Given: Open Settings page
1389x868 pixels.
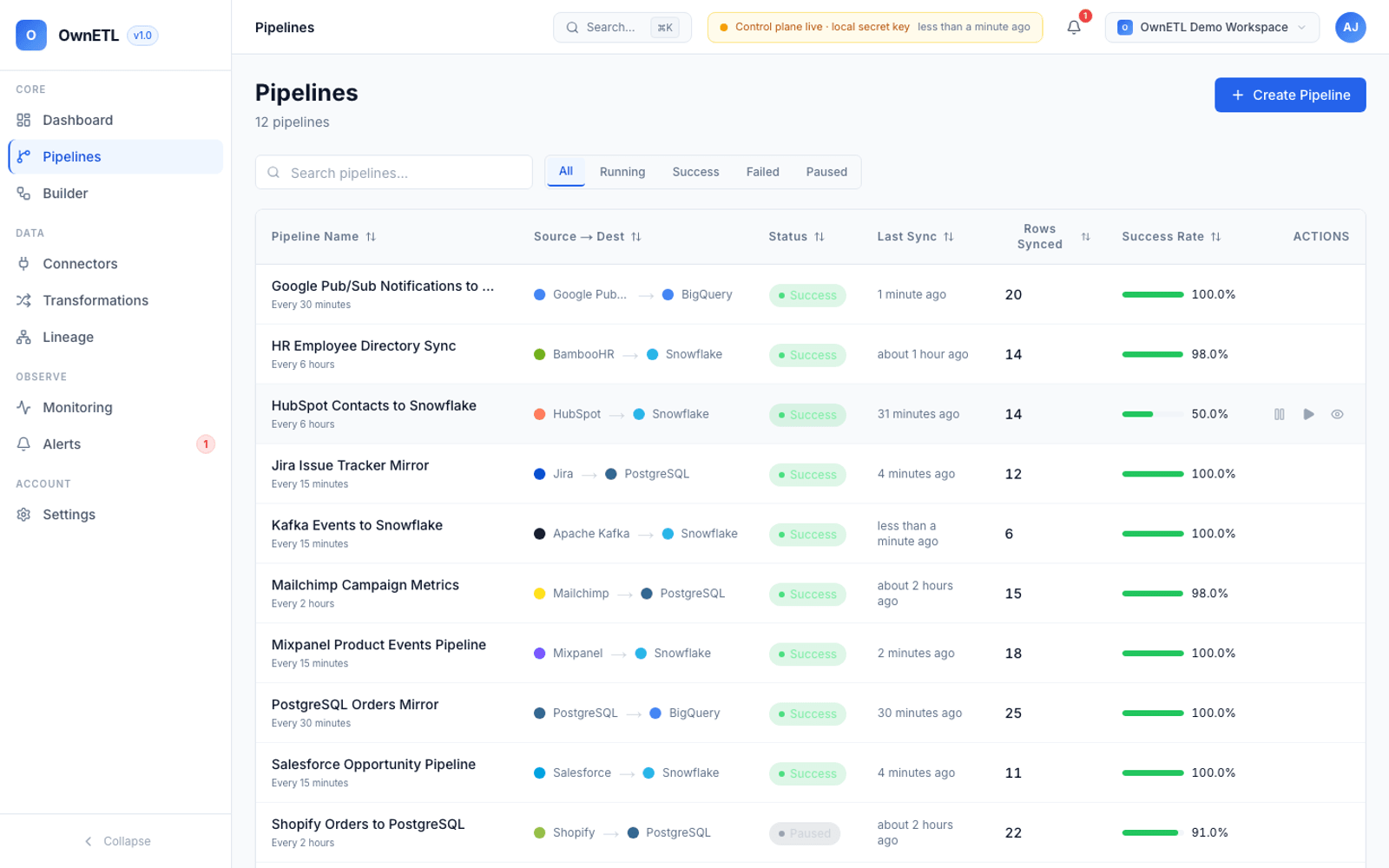Looking at the screenshot, I should click(x=115, y=515).
